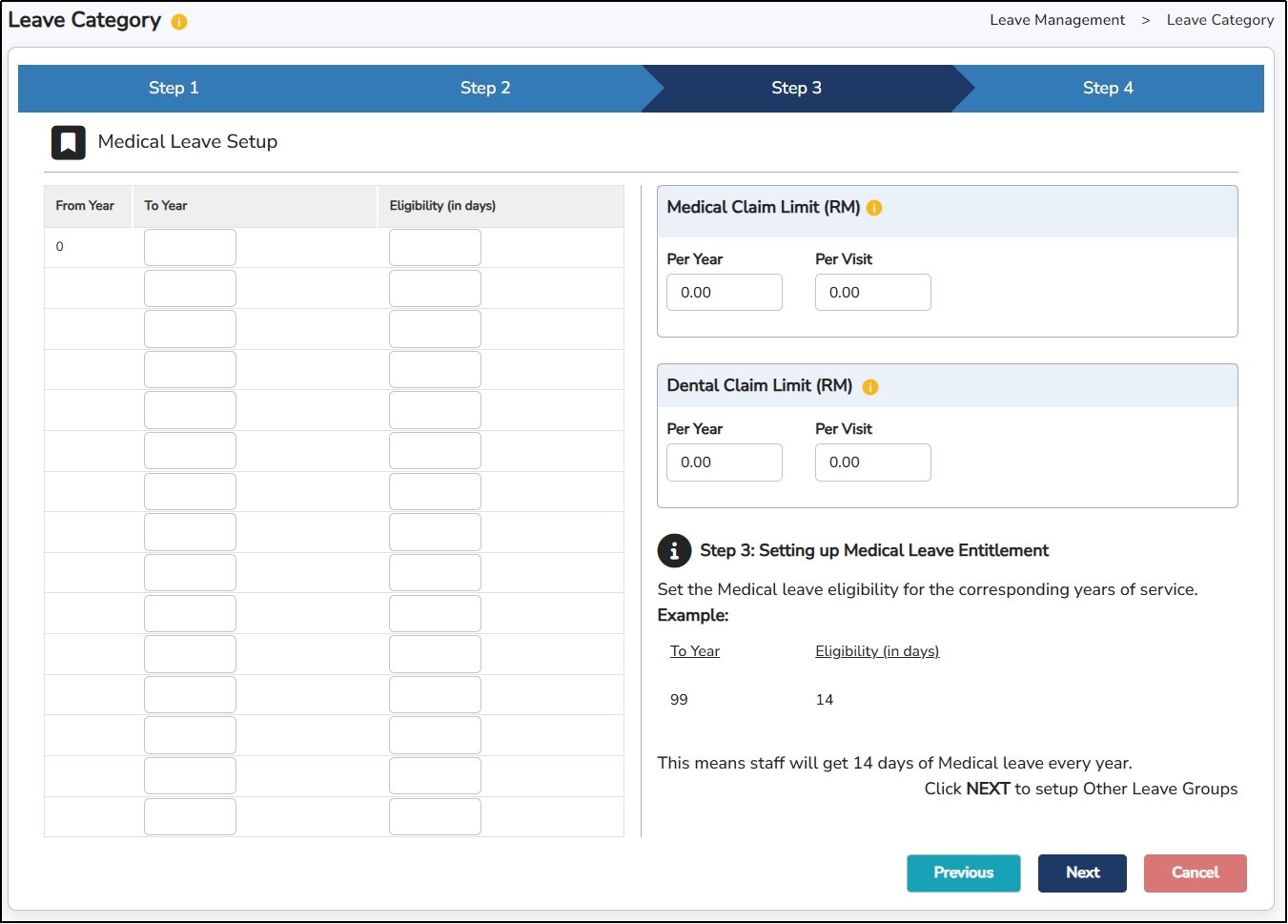The image size is (1288, 924).
Task: Click info icon next to Medical Claim Limit
Action: [x=874, y=208]
